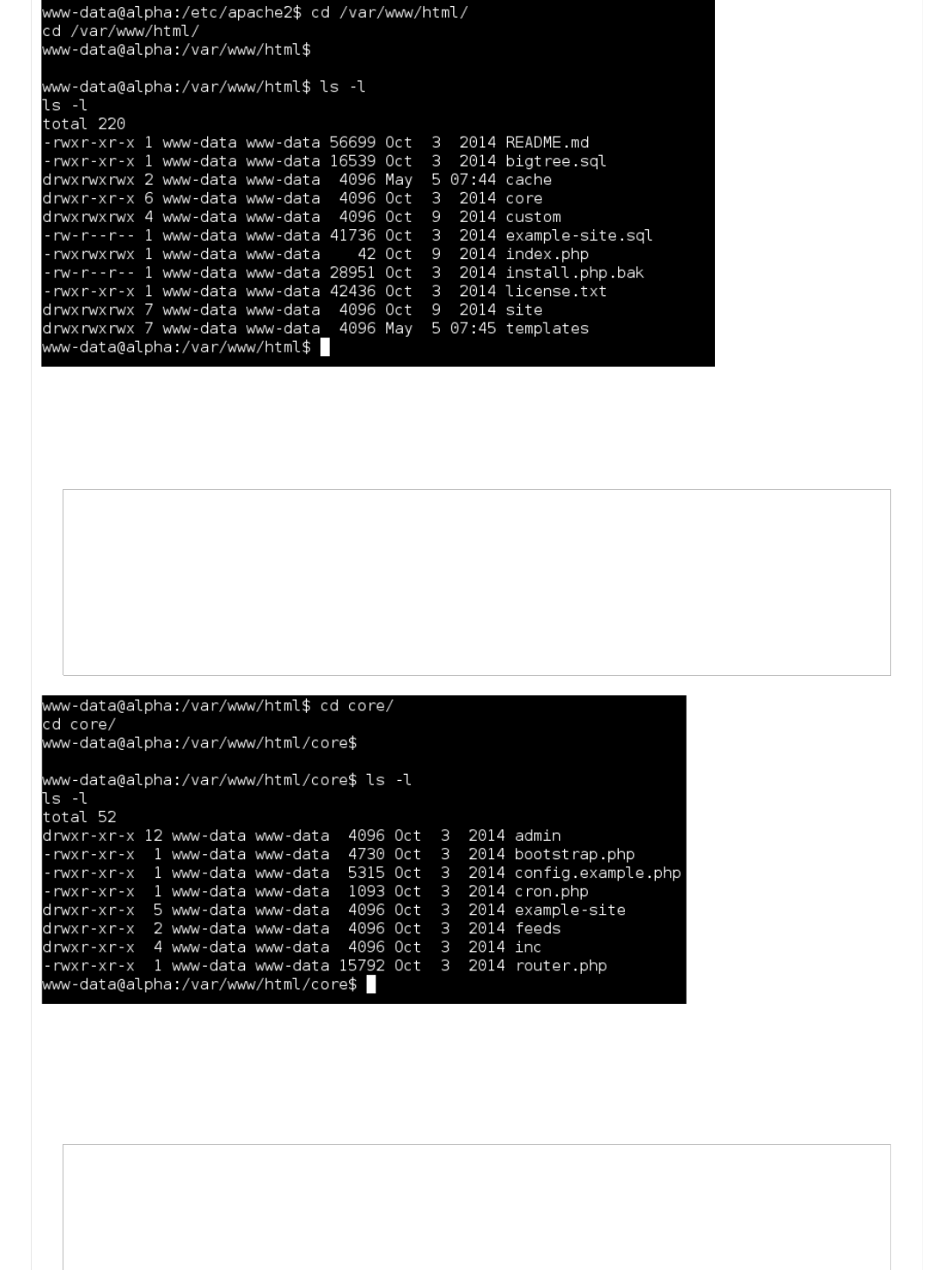Click the cron.php file entry
Screen dimensions: 952x1270
(x=551, y=891)
